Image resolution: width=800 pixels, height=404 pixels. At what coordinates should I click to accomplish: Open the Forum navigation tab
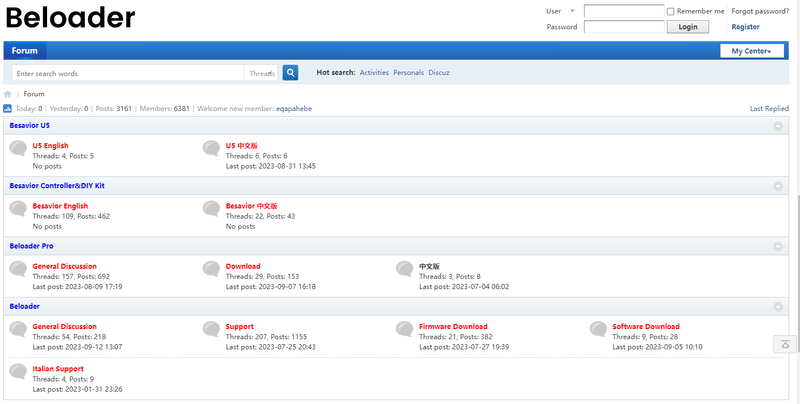tap(24, 50)
